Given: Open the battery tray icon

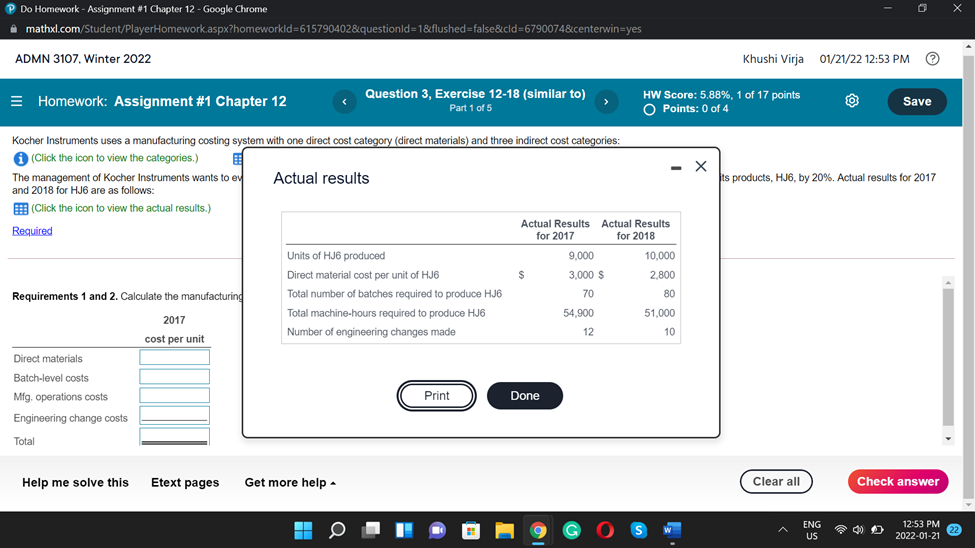Looking at the screenshot, I should (x=877, y=530).
